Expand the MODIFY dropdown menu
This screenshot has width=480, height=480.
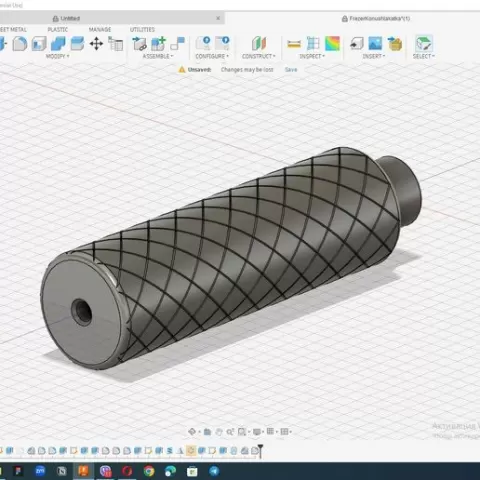(57, 56)
